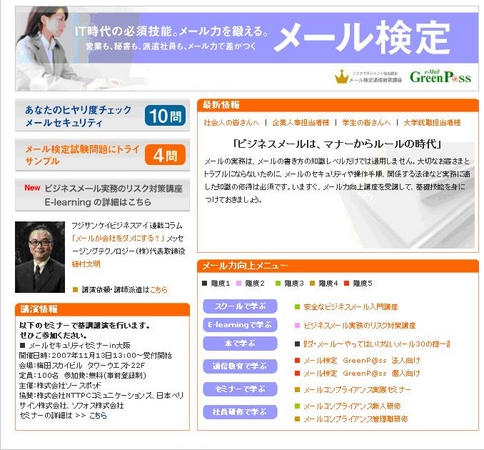This screenshot has height=450, width=484.
Task: Click the 最新情報 section header
Action: (338, 105)
